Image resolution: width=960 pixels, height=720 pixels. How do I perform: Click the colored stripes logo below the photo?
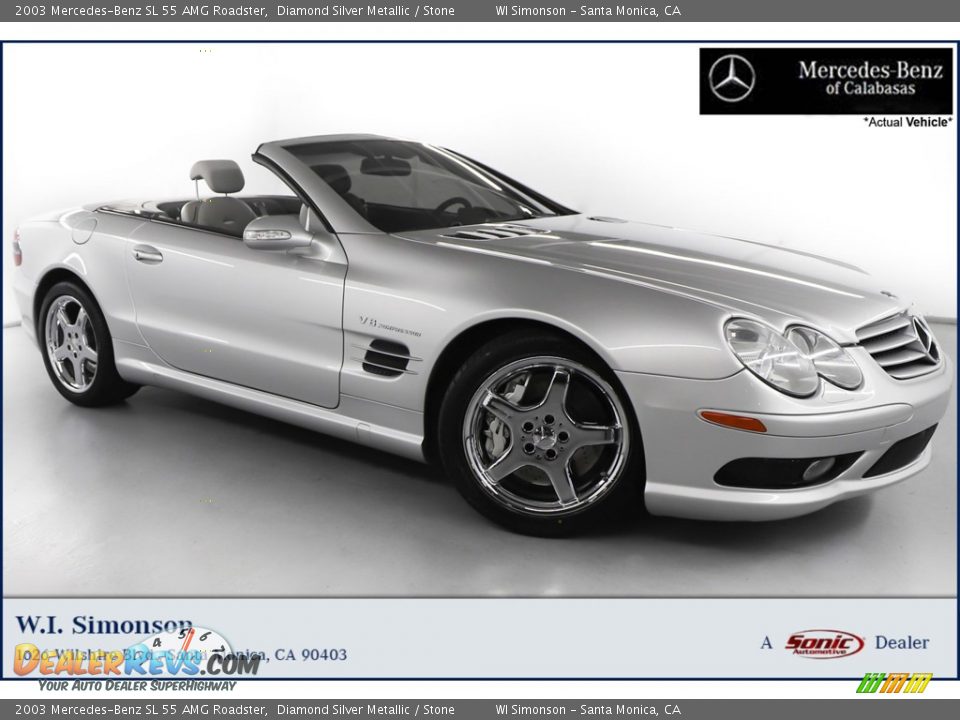(894, 682)
